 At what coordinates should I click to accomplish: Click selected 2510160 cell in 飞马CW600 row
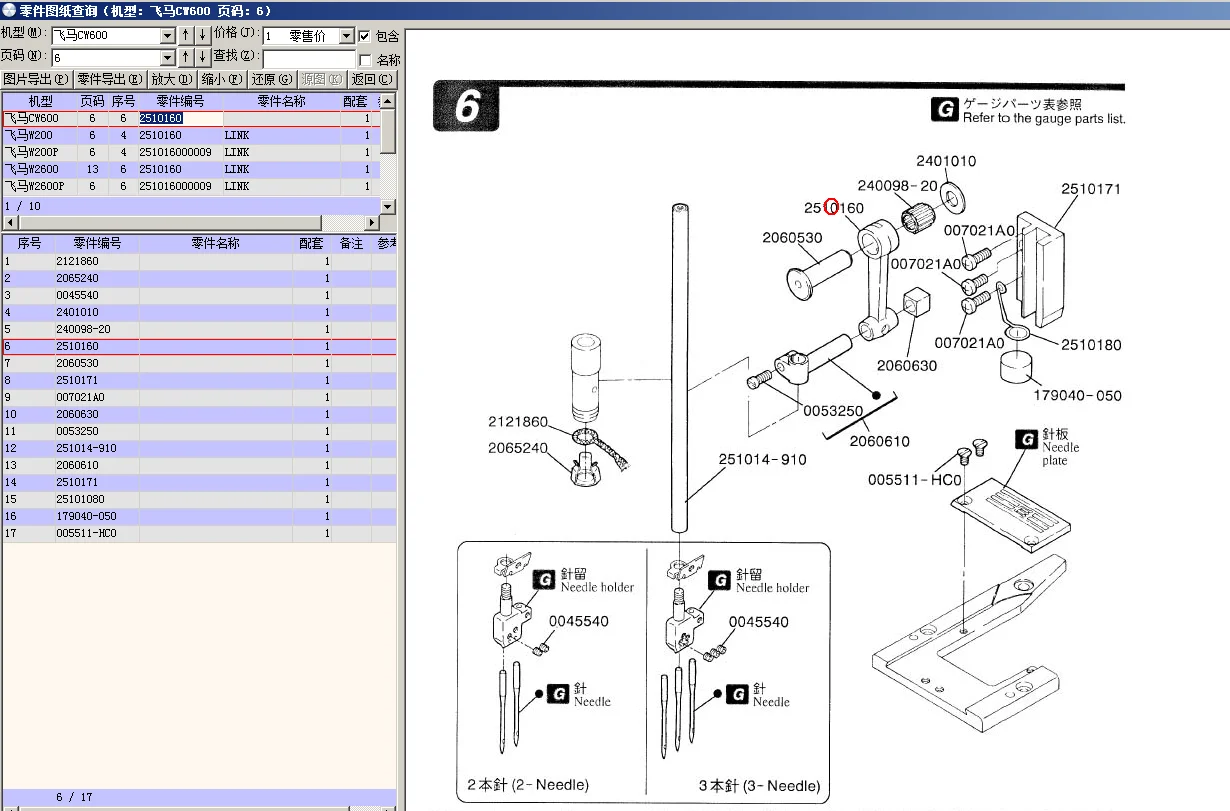pyautogui.click(x=181, y=118)
